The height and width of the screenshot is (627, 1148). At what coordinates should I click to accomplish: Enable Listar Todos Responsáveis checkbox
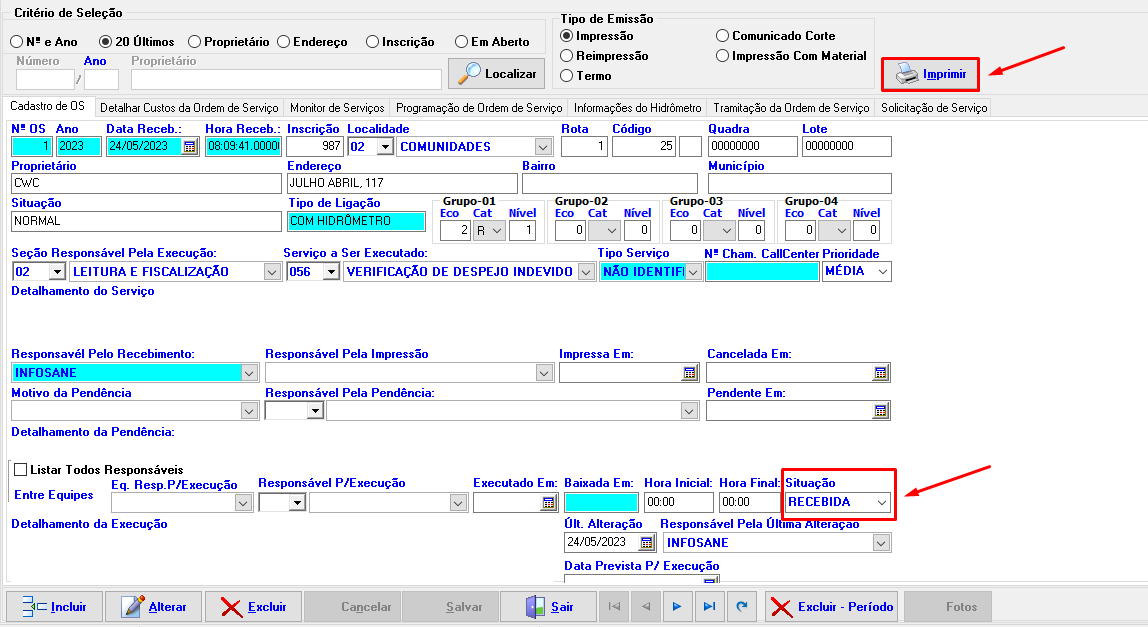(18, 469)
